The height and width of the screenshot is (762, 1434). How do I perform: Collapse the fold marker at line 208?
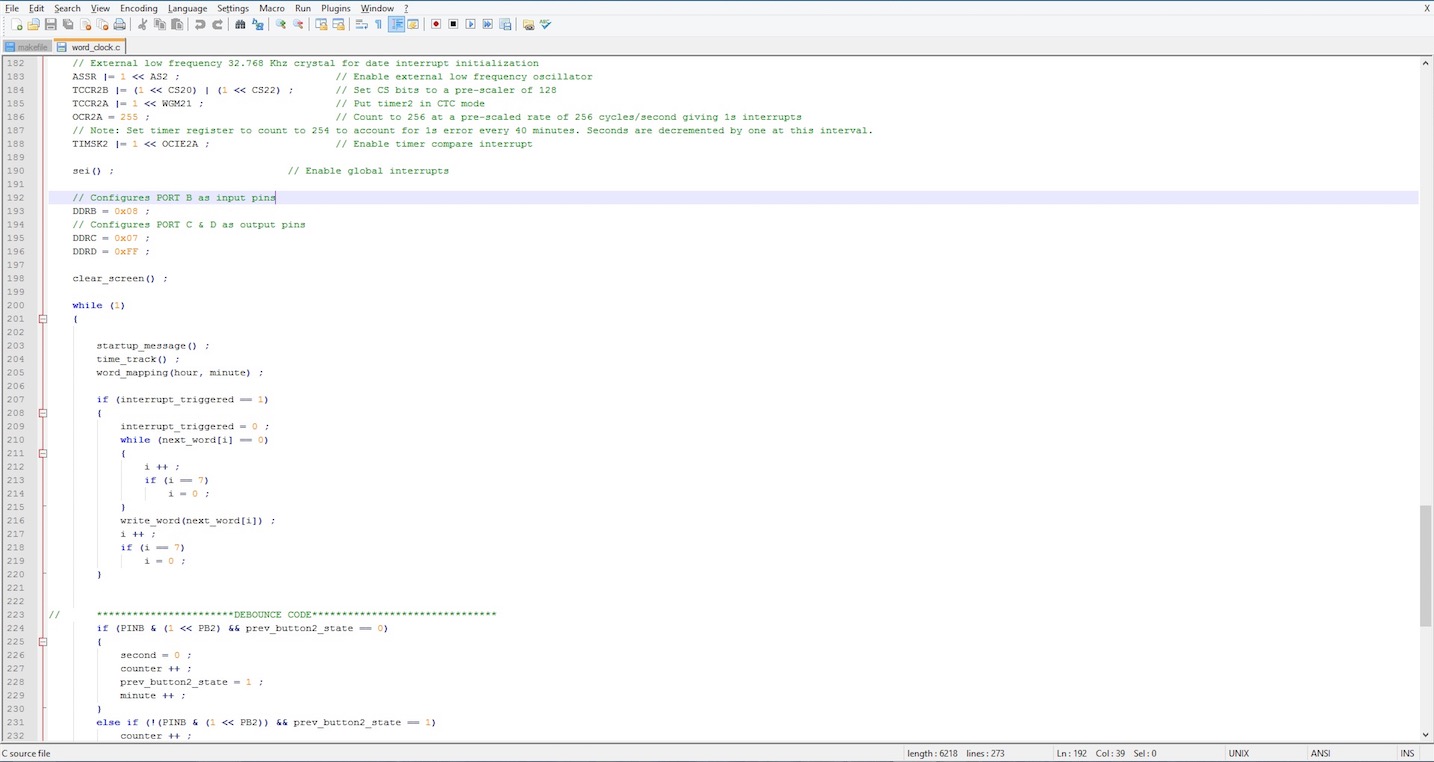pos(43,413)
